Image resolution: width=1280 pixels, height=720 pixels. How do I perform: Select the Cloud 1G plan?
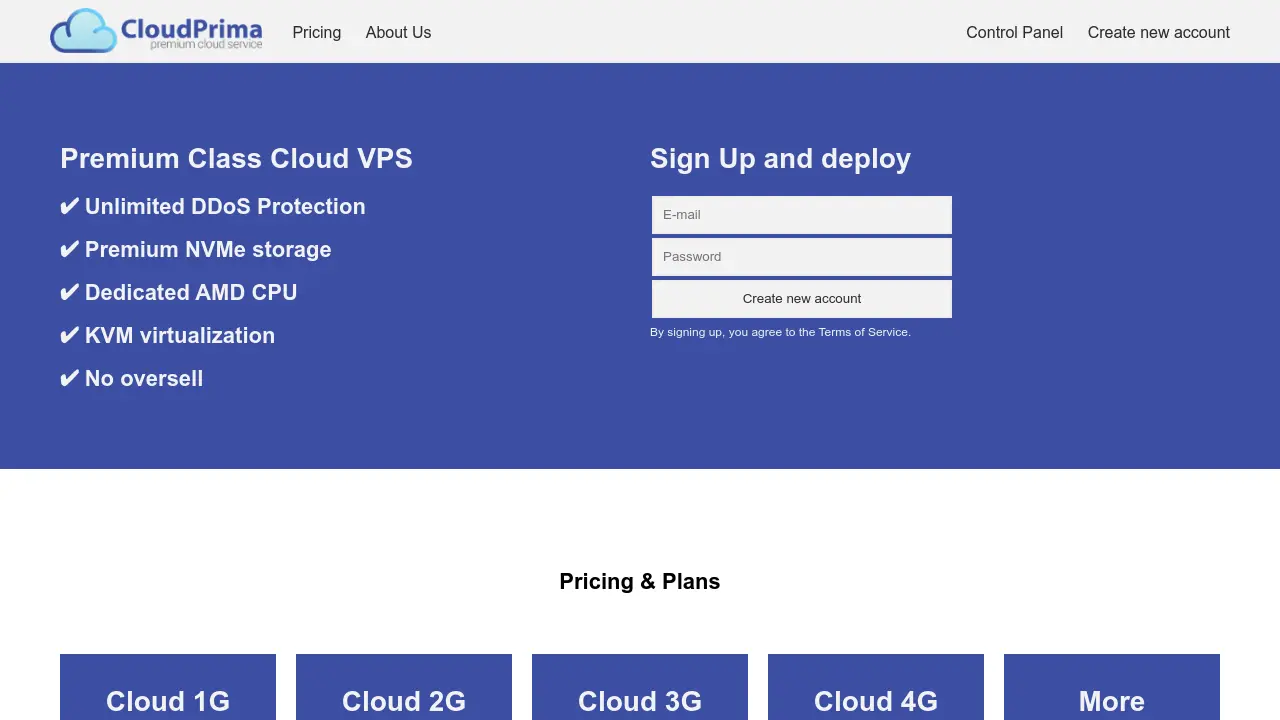click(x=167, y=701)
